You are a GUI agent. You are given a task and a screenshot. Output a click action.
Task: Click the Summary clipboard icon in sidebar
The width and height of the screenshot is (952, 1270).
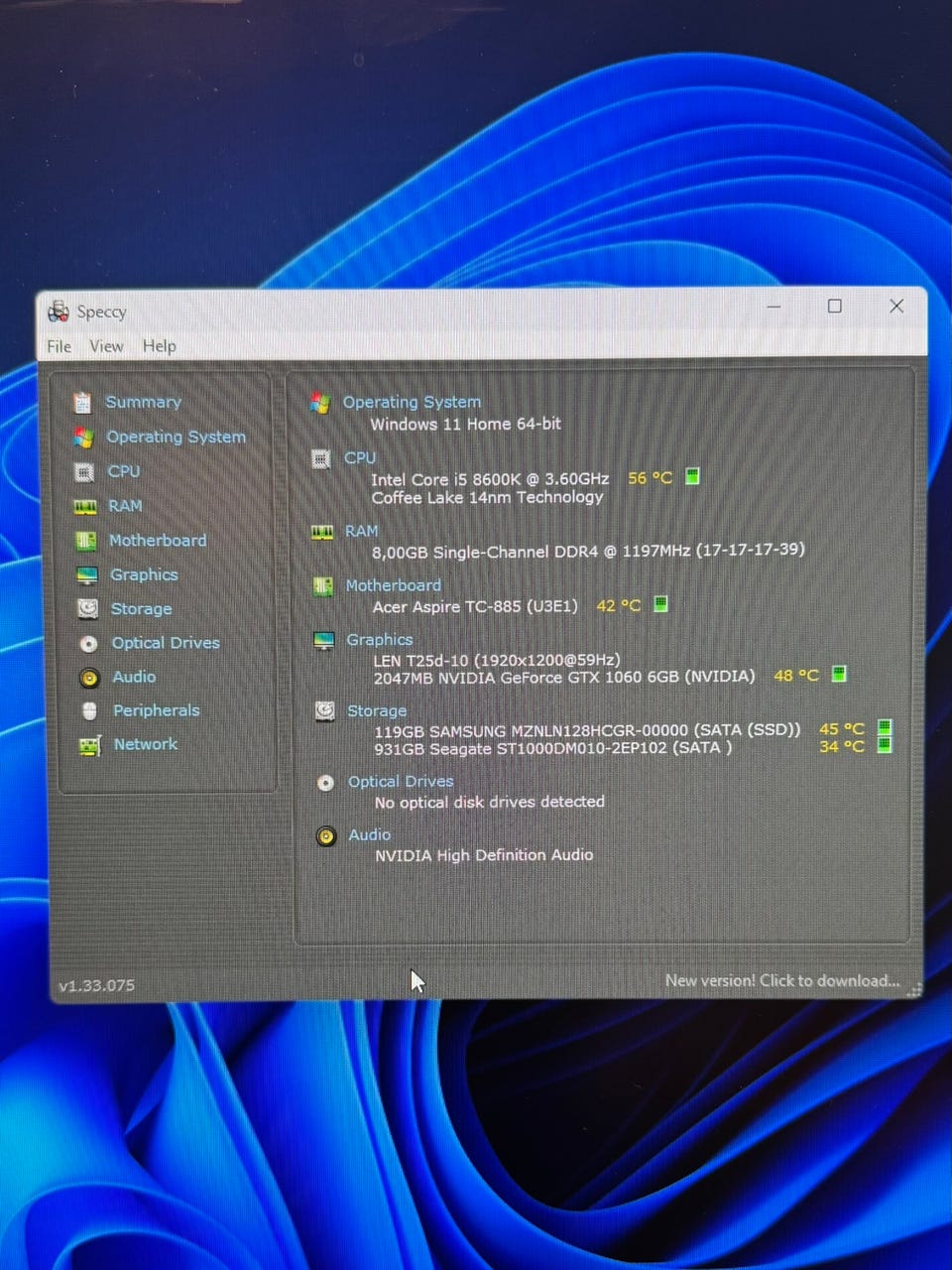(x=82, y=402)
